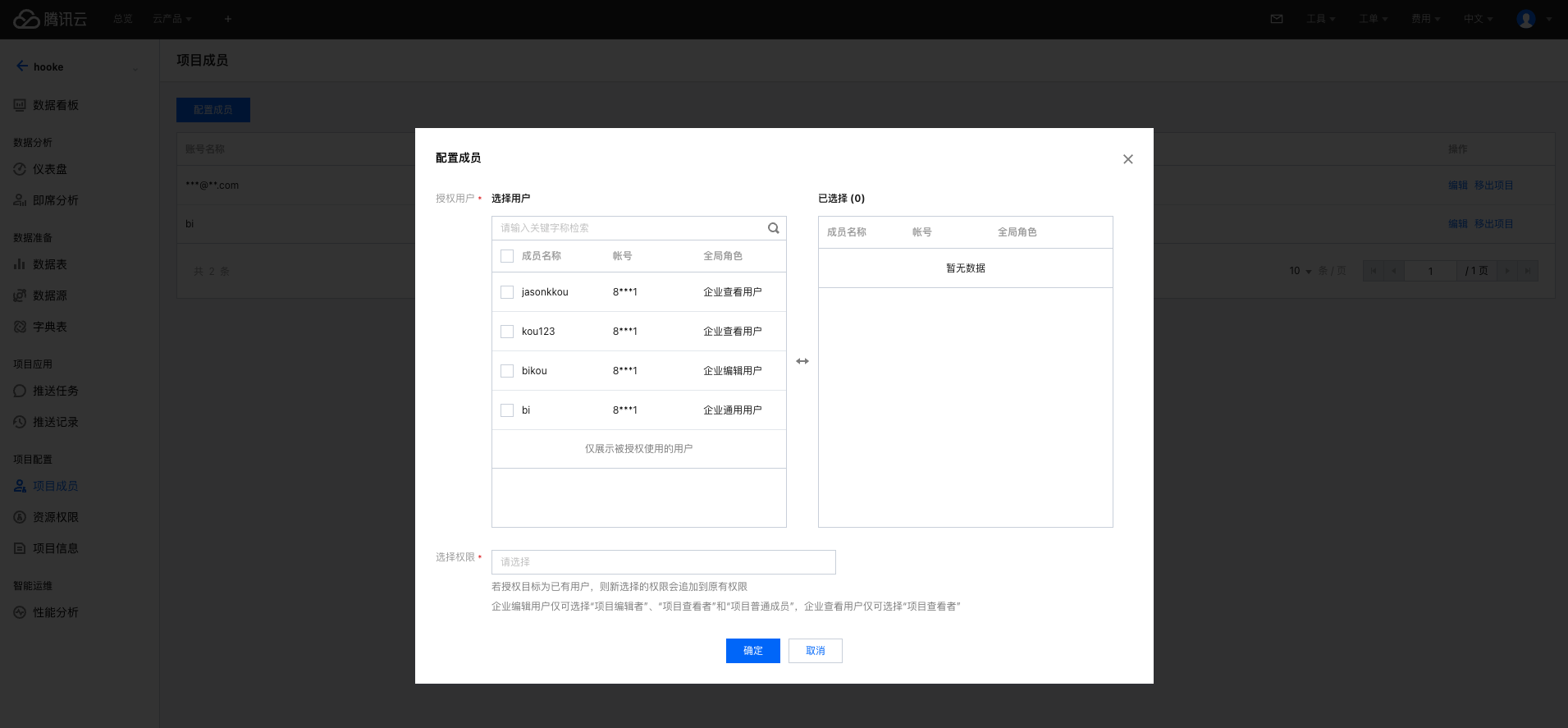The width and height of the screenshot is (1568, 728).
Task: Click the search magnifier in user list
Action: pos(773,228)
